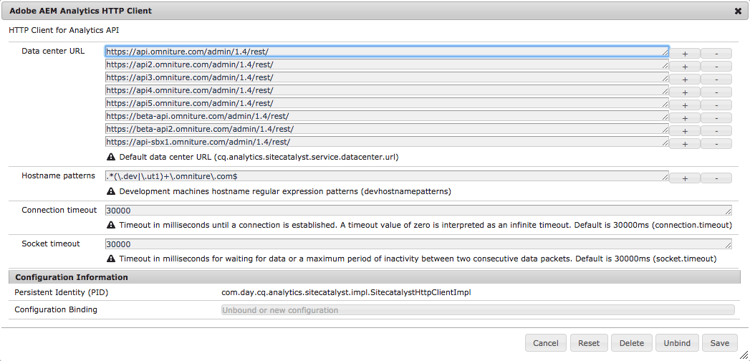Click the Cancel button

point(546,343)
